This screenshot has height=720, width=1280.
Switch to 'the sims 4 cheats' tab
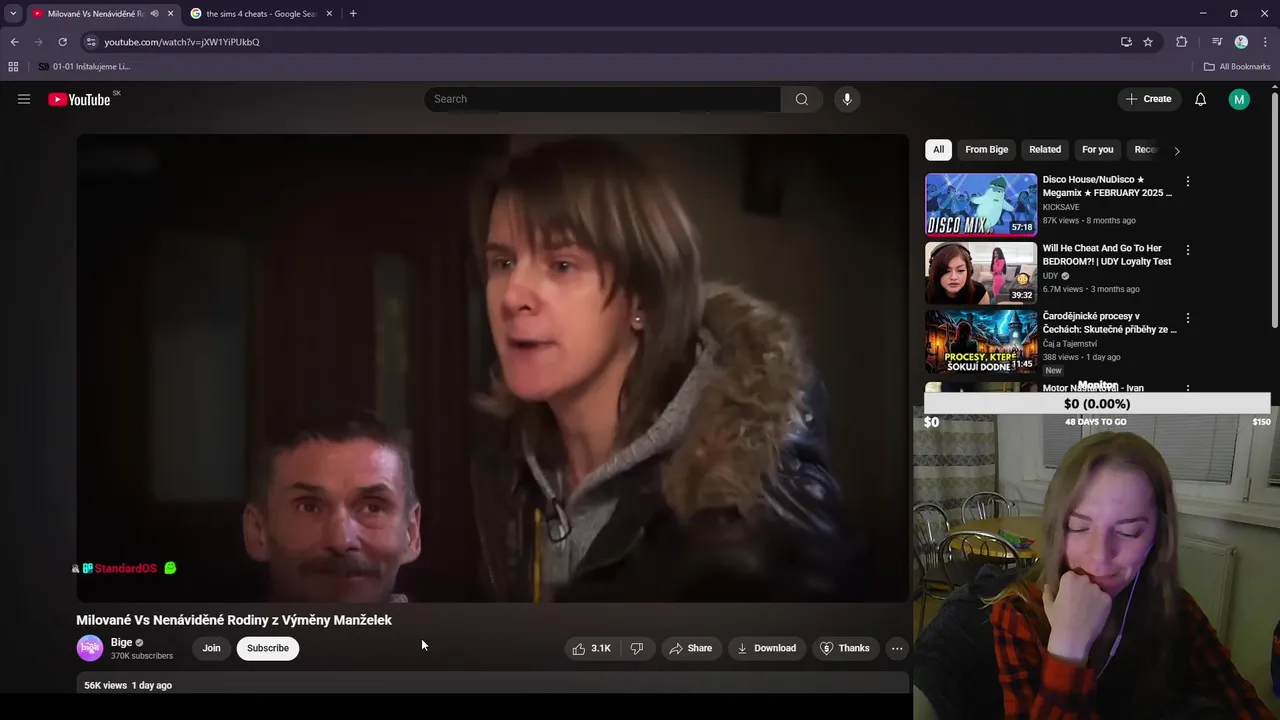[x=260, y=14]
